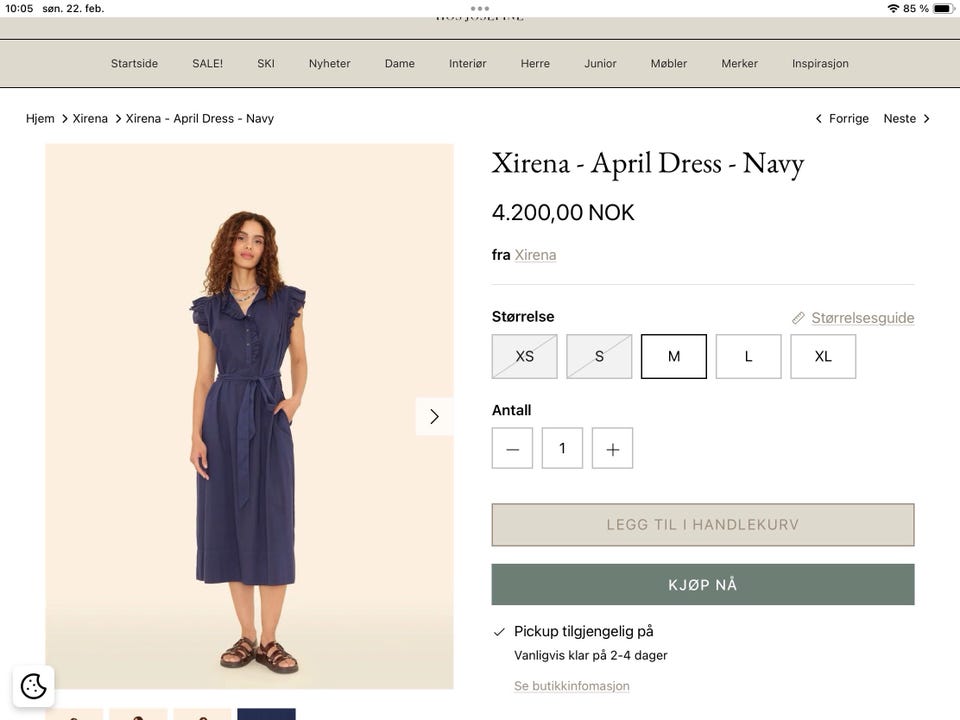Screen dimensions: 960x720
Task: Click Legg til i handlekurv button
Action: coord(703,525)
